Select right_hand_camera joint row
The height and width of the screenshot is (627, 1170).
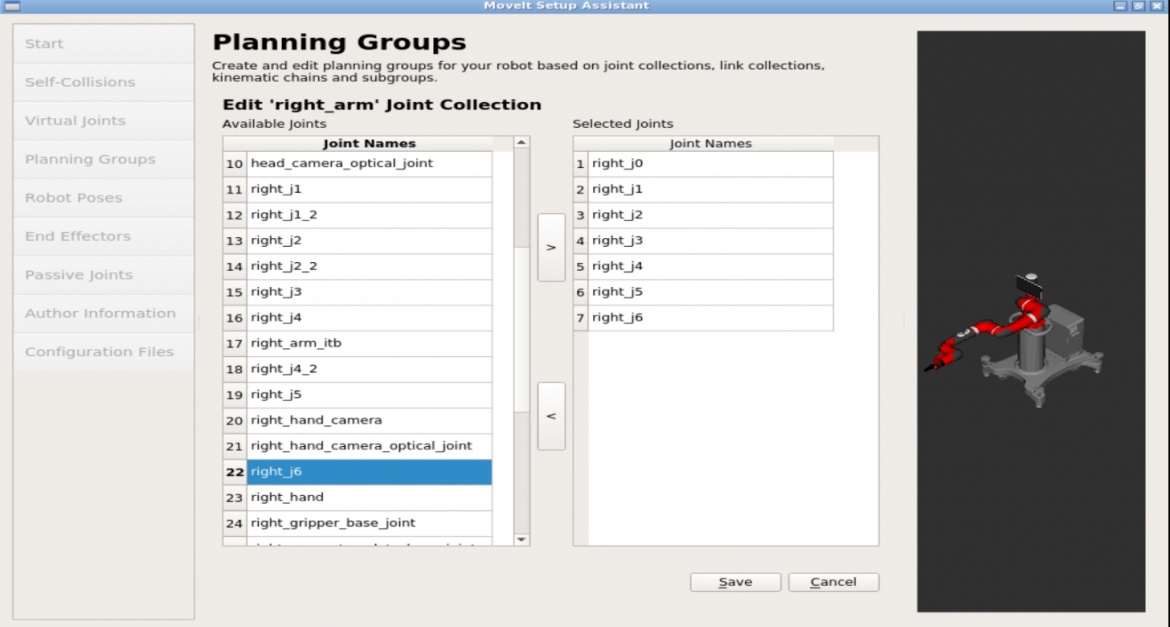pos(369,420)
